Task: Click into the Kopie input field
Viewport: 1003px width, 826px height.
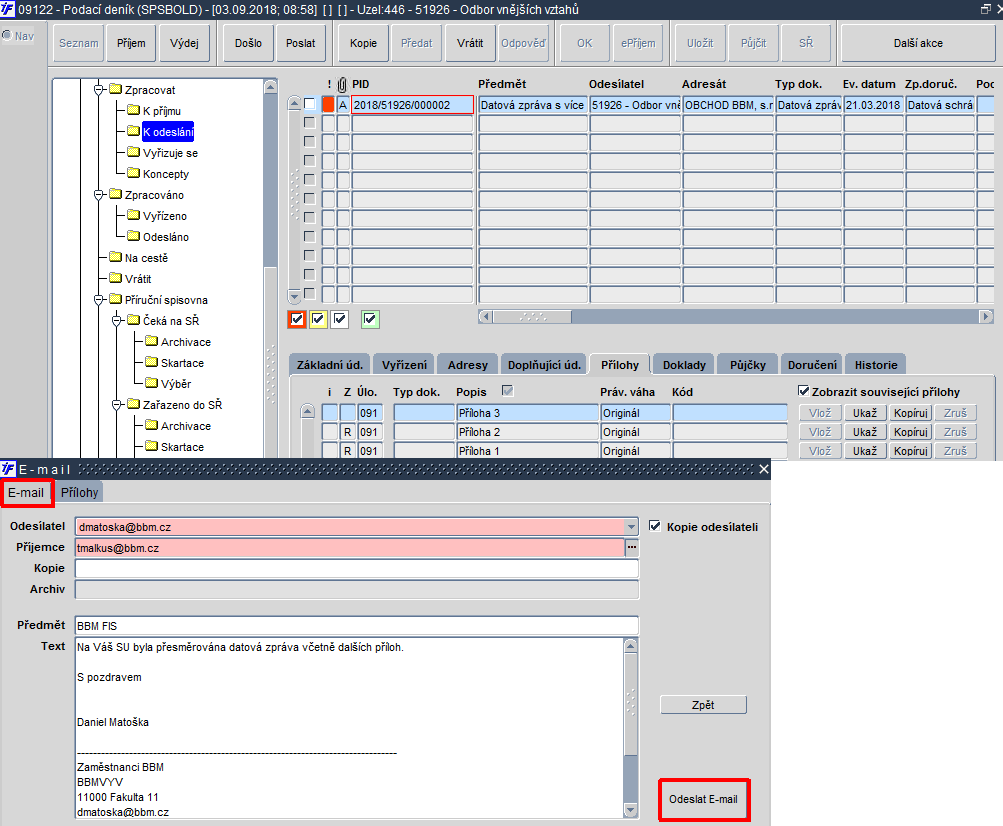Action: (357, 568)
